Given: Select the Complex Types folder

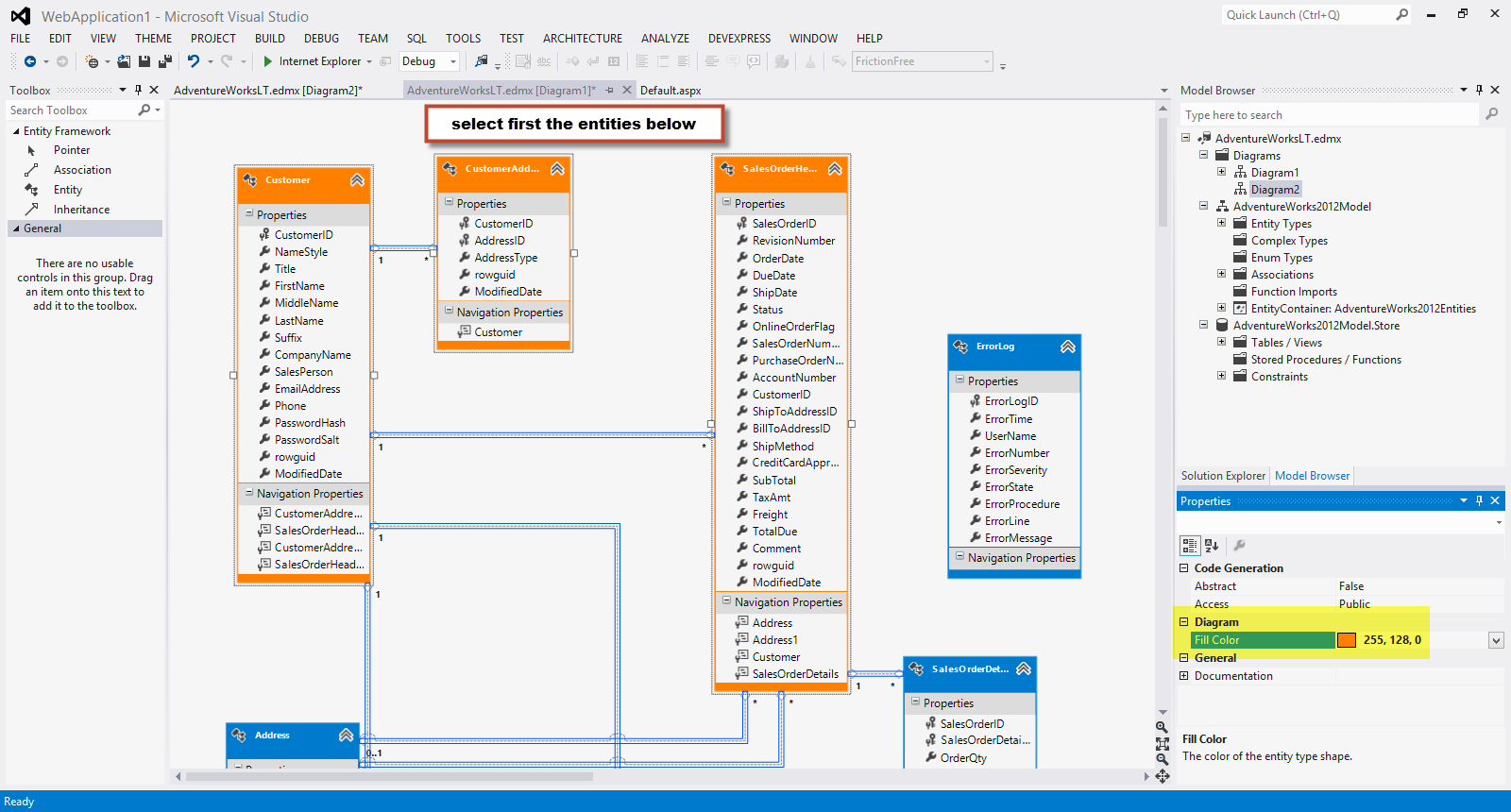Looking at the screenshot, I should tap(1289, 241).
